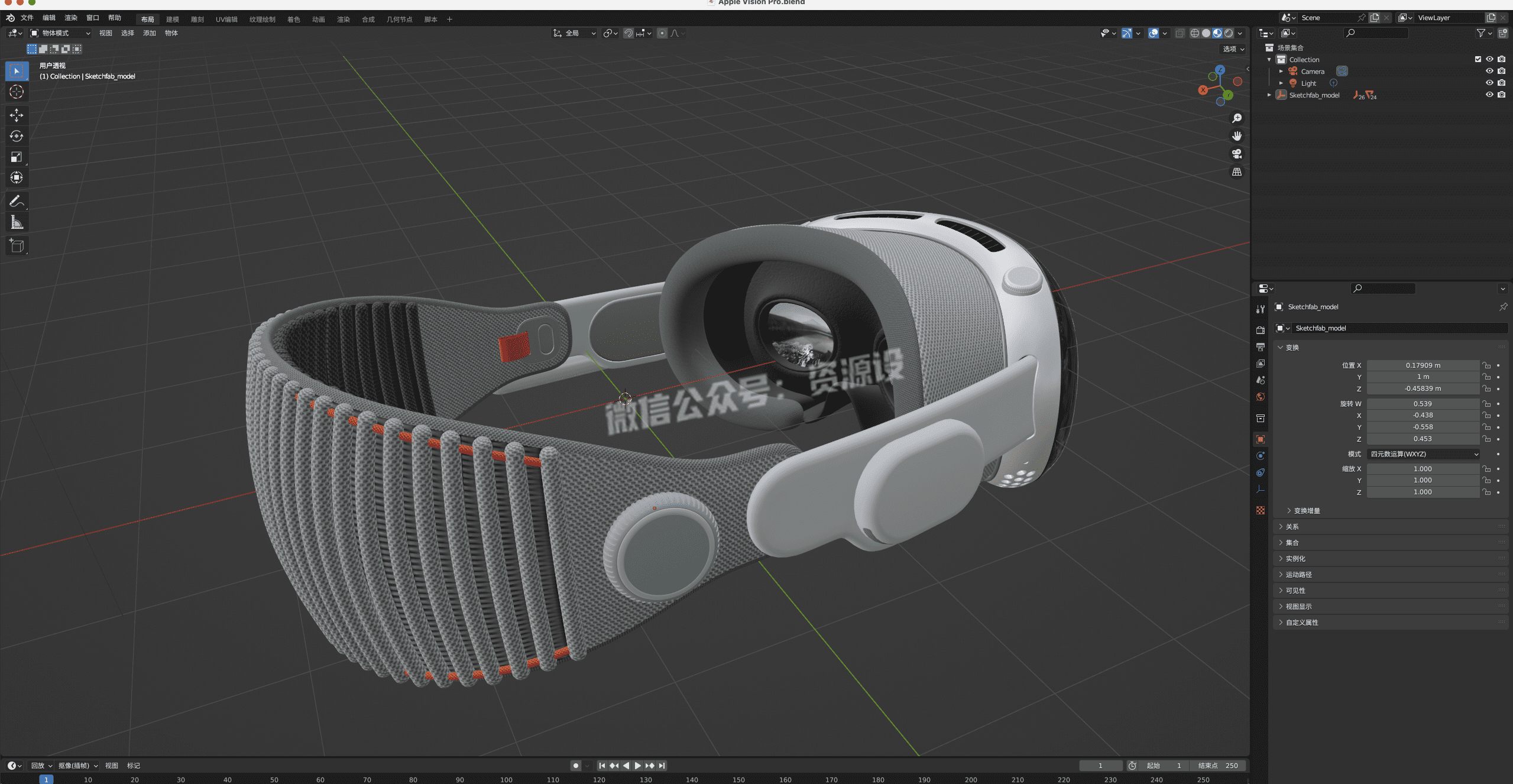Play the animation forward
This screenshot has height=784, width=1513.
(x=638, y=765)
